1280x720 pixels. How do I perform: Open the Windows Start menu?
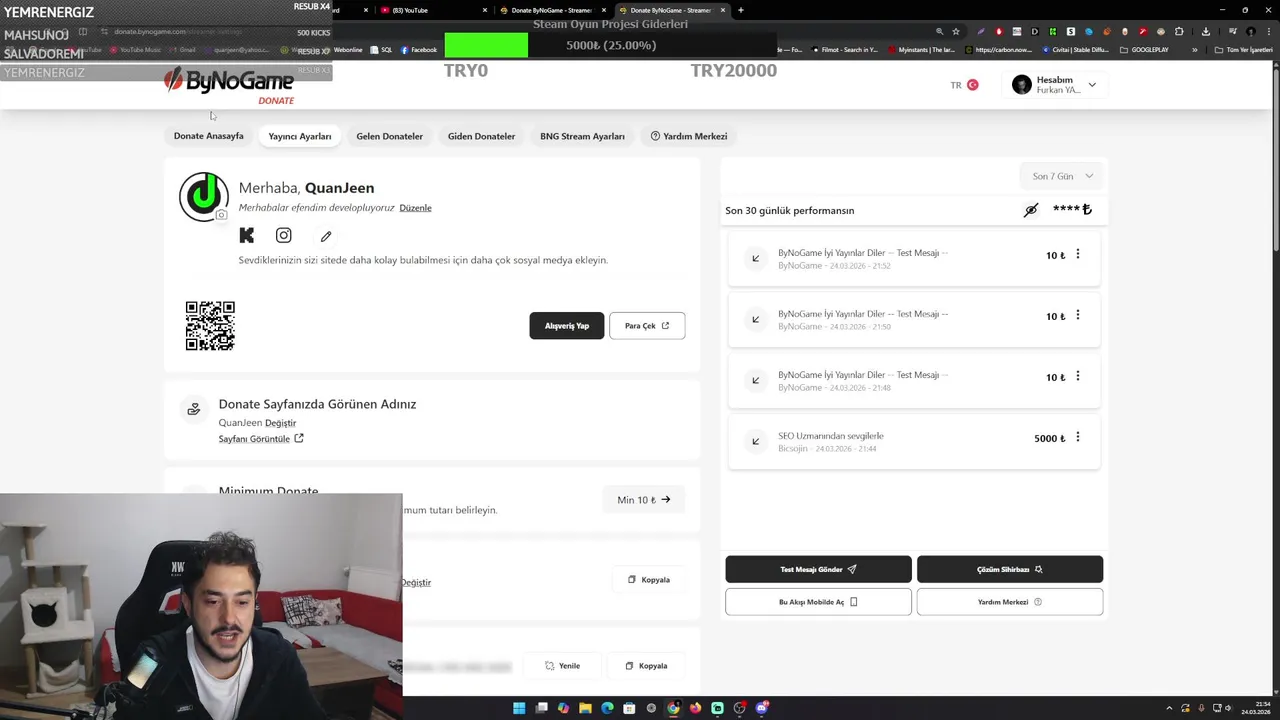pyautogui.click(x=519, y=708)
